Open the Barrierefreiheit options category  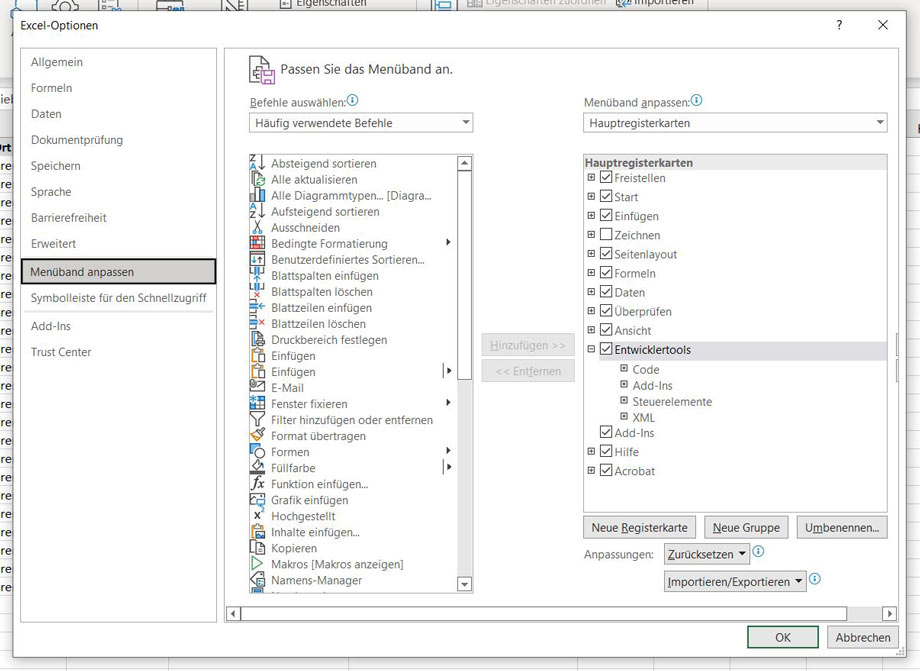coord(119,218)
